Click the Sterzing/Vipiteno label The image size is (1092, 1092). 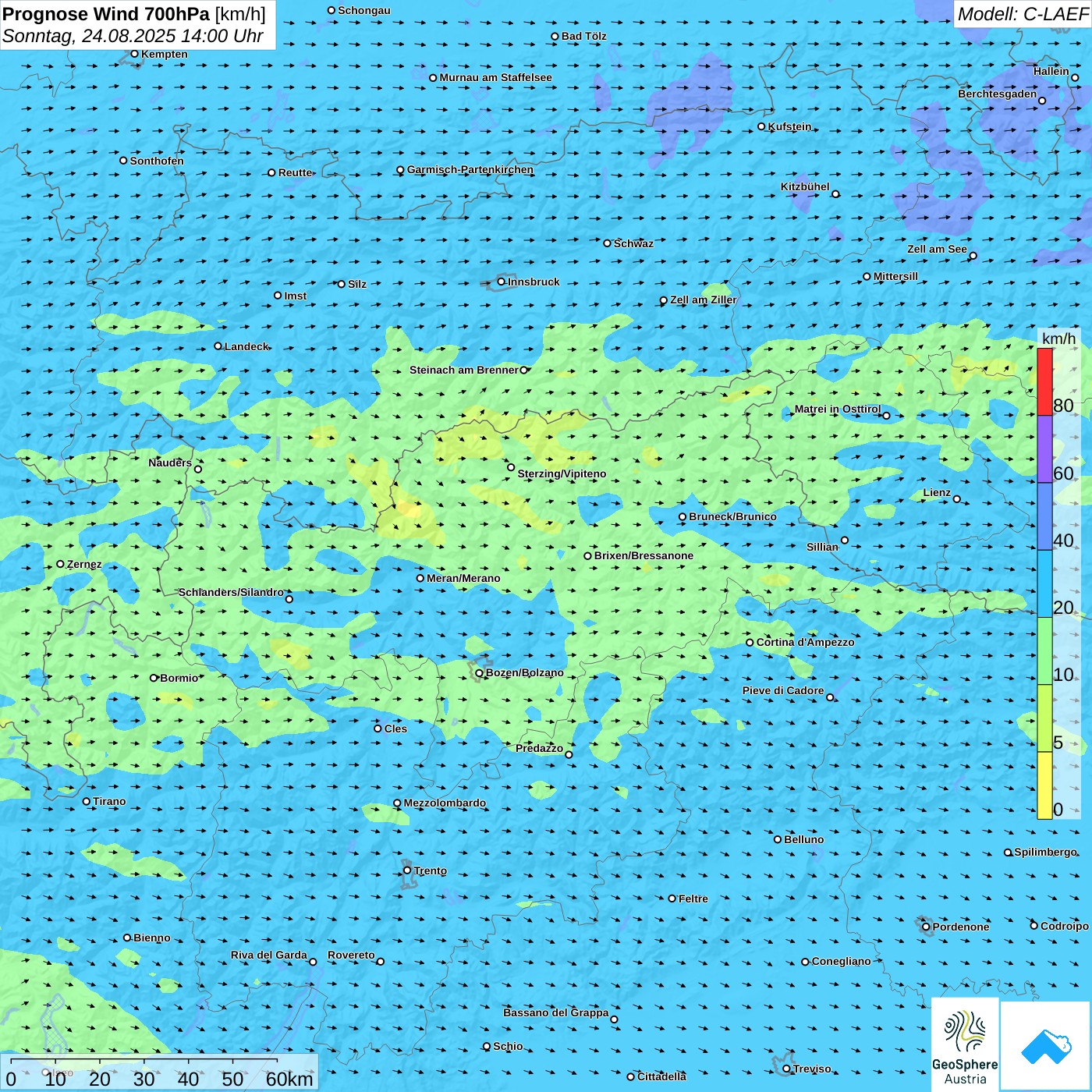tap(562, 473)
